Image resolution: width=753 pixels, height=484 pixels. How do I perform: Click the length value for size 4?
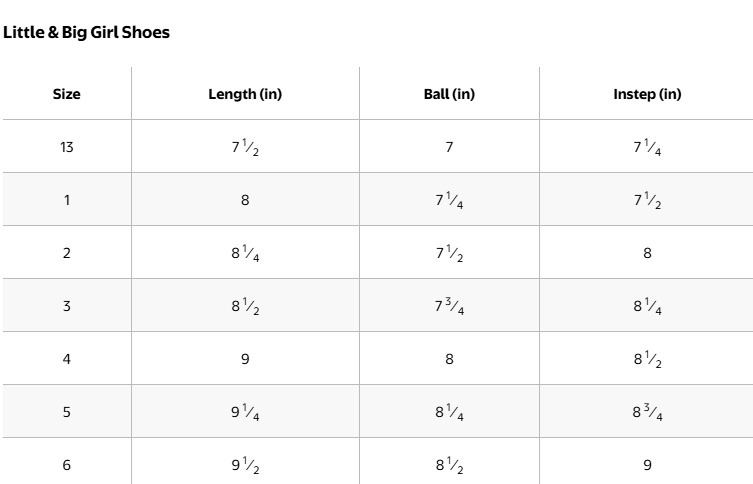click(245, 358)
